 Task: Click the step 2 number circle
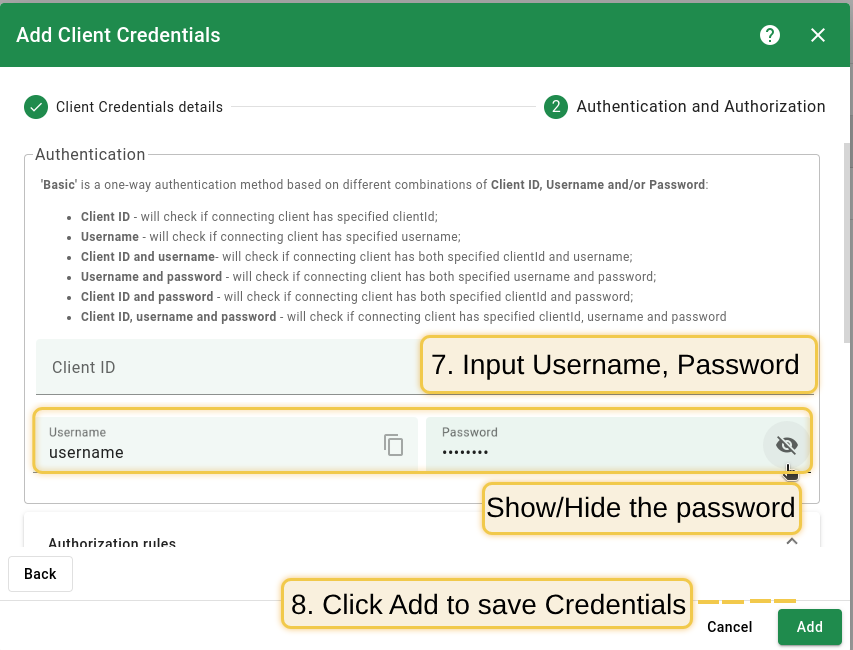[556, 107]
